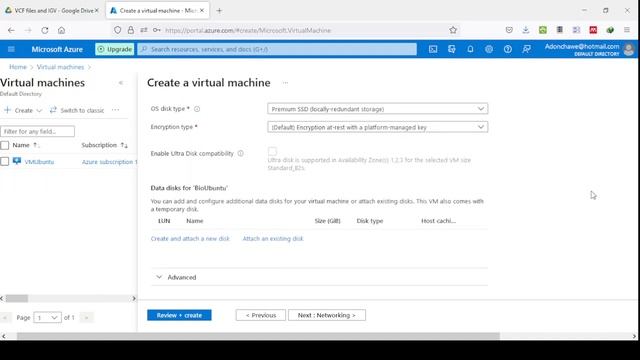The width and height of the screenshot is (640, 360).
Task: Click the browser back arrow
Action: (x=11, y=30)
